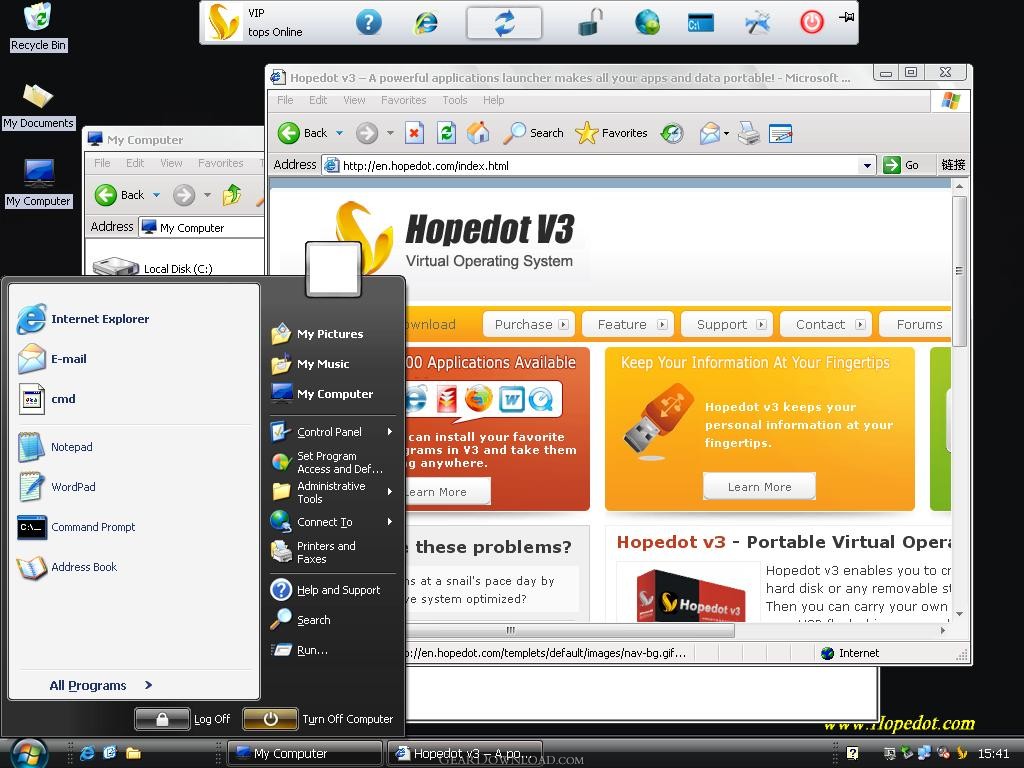Click the red power icon in Hopedot toolbar
The height and width of the screenshot is (768, 1024).
812,23
